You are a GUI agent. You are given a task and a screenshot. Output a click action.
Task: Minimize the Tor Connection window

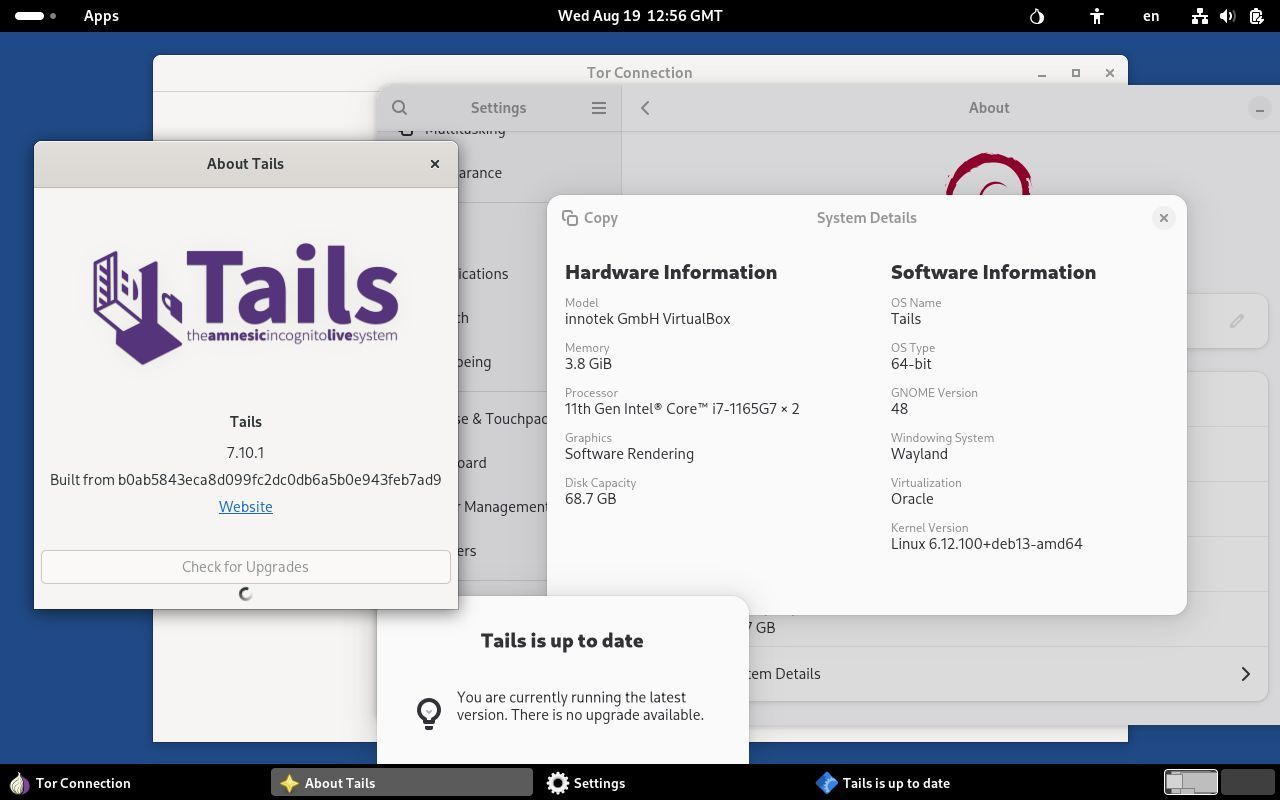pyautogui.click(x=1042, y=73)
